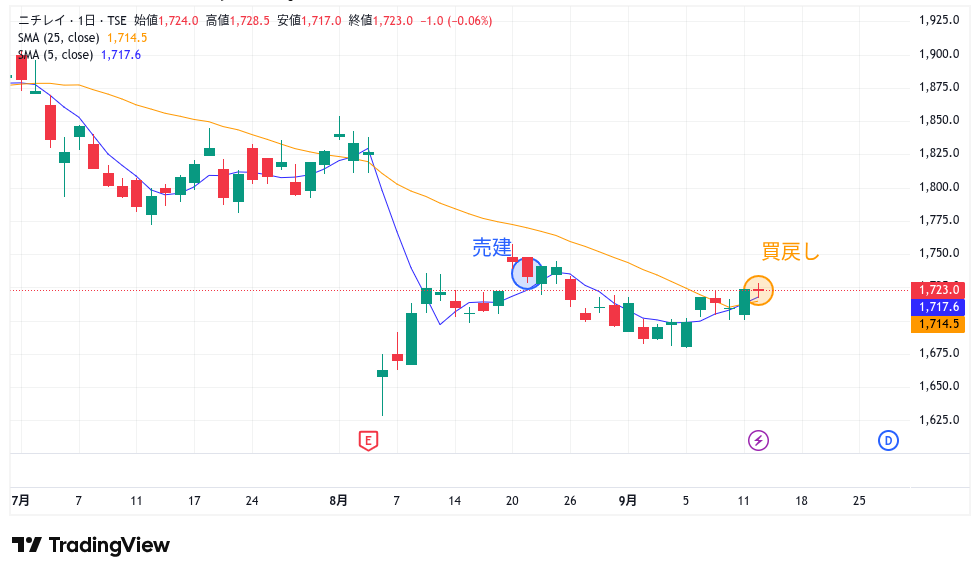The width and height of the screenshot is (980, 575).
Task: Click the blue 1,717.6 SMA price label
Action: (x=938, y=307)
